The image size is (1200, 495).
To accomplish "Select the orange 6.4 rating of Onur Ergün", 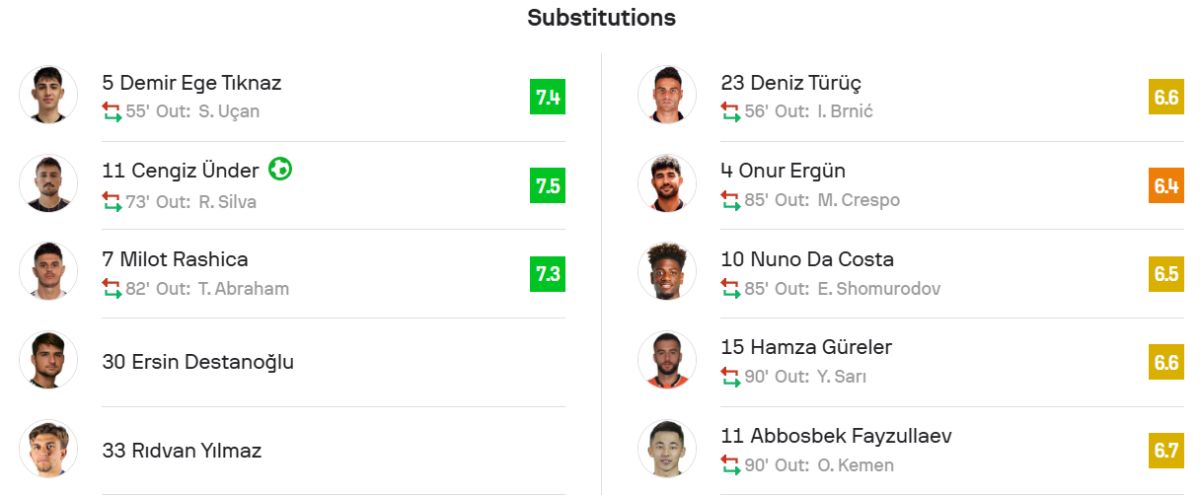I will 1167,185.
